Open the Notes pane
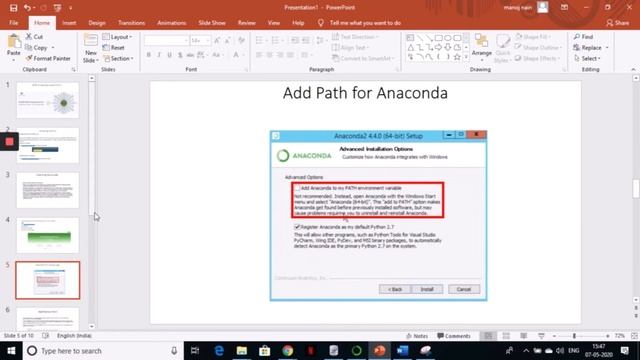The height and width of the screenshot is (360, 640). tap(417, 336)
